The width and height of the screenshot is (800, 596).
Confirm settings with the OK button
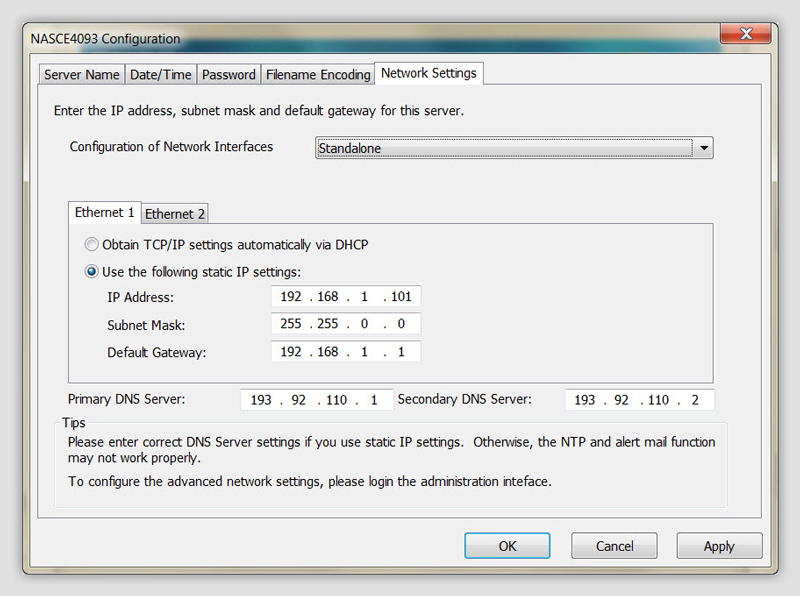tap(507, 546)
